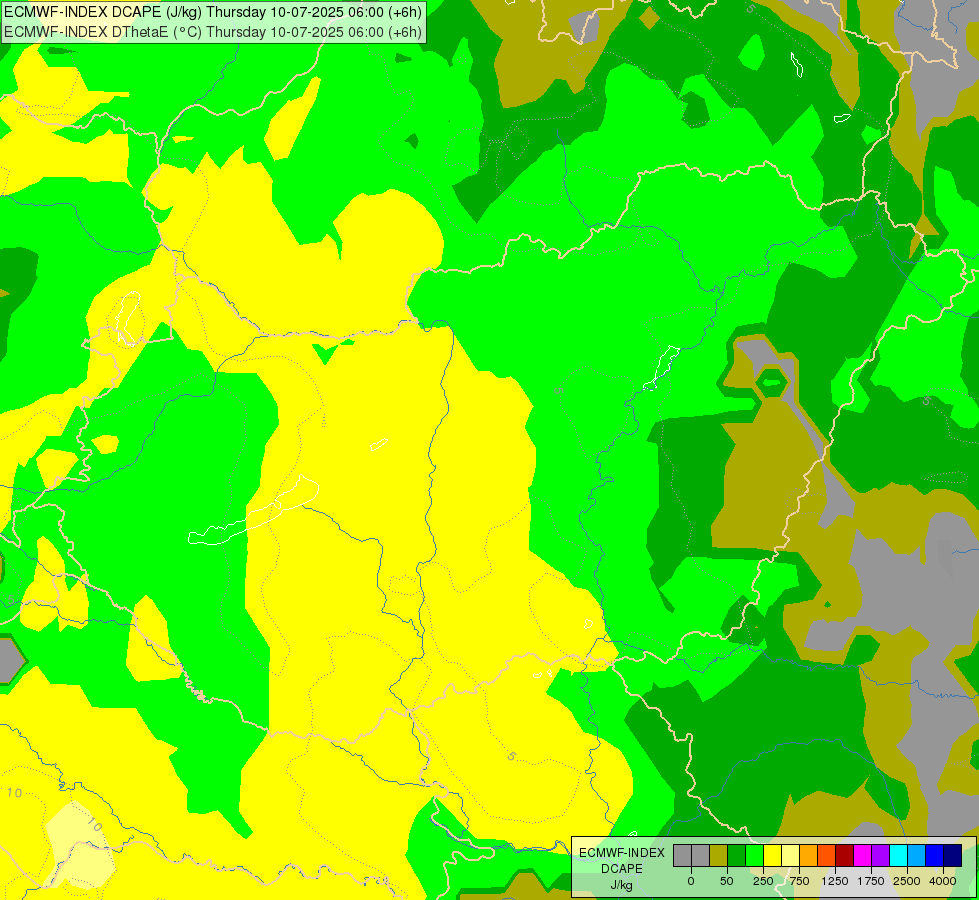979x900 pixels.
Task: Select the purple legend swatch
Action: (880, 855)
